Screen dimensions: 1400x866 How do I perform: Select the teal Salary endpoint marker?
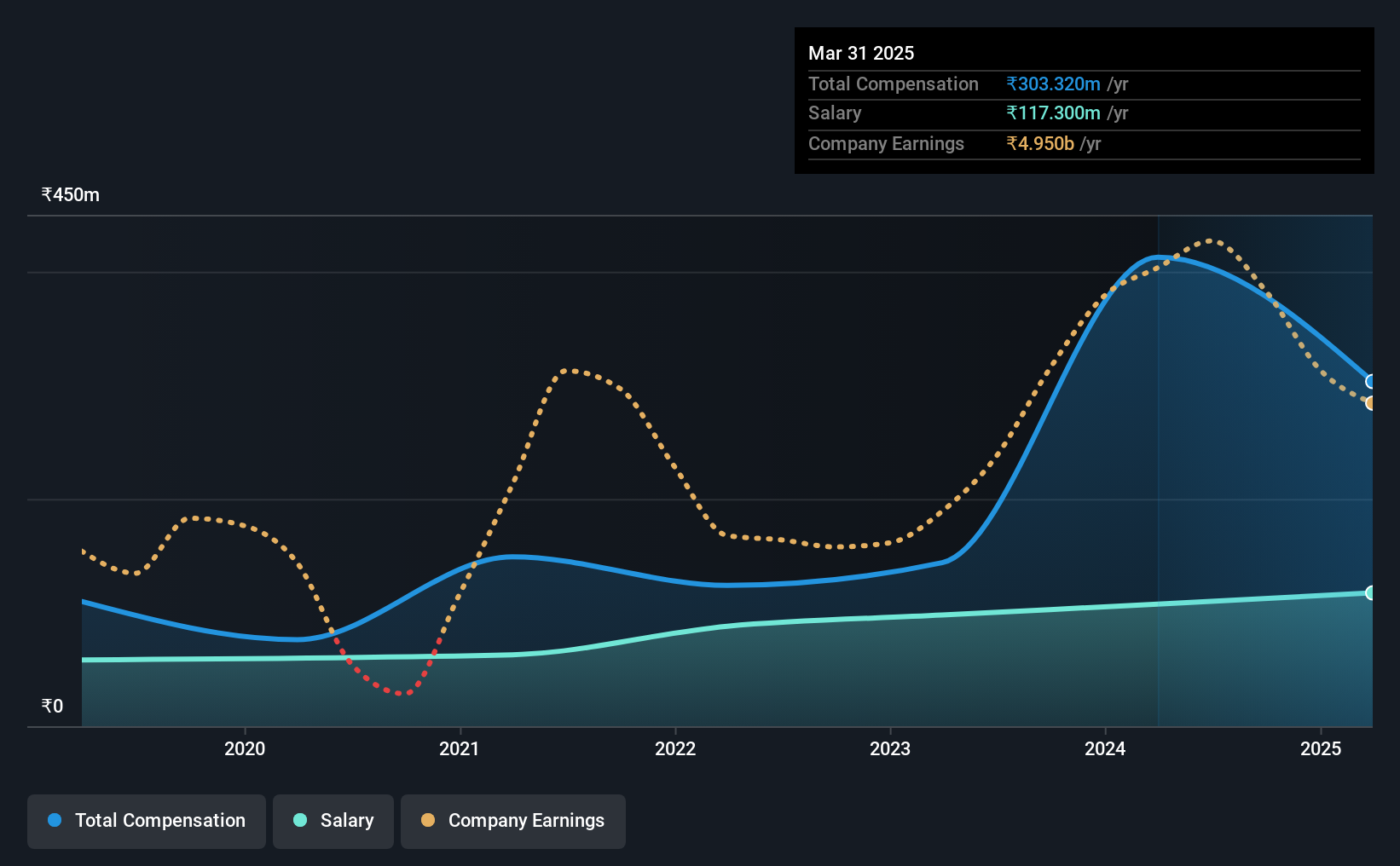point(1371,592)
